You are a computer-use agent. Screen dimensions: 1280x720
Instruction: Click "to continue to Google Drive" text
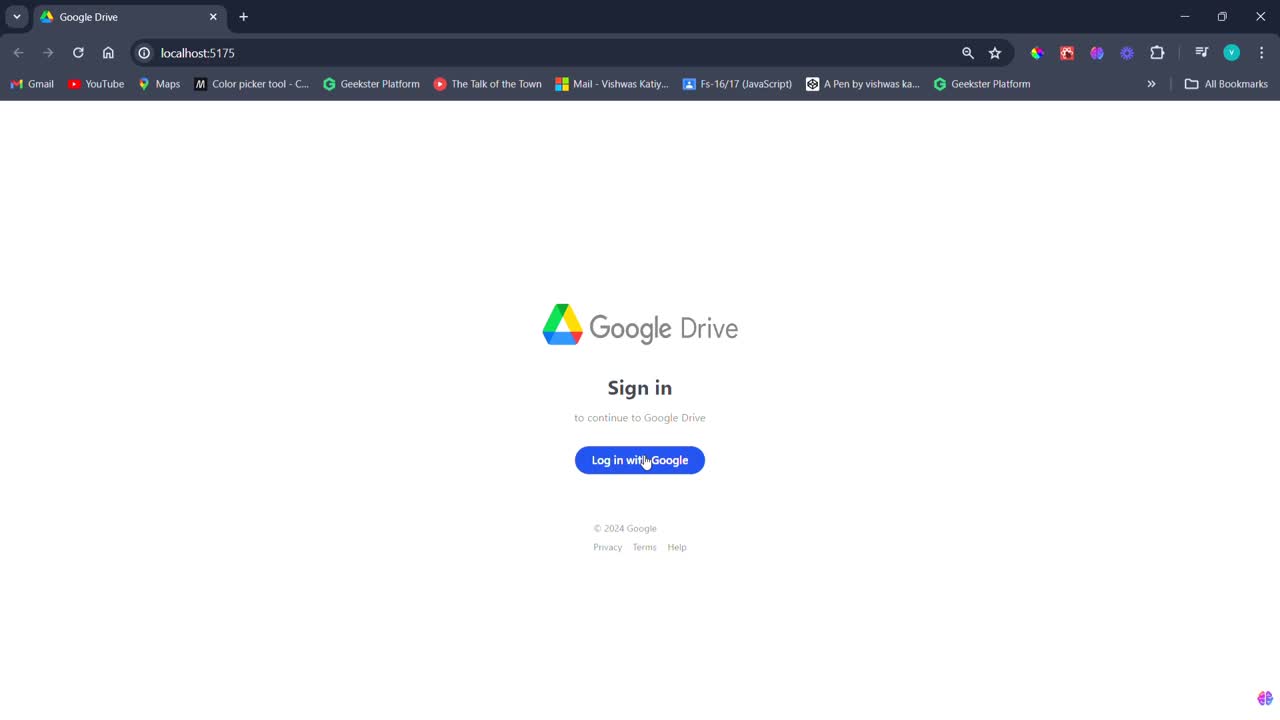pyautogui.click(x=640, y=418)
